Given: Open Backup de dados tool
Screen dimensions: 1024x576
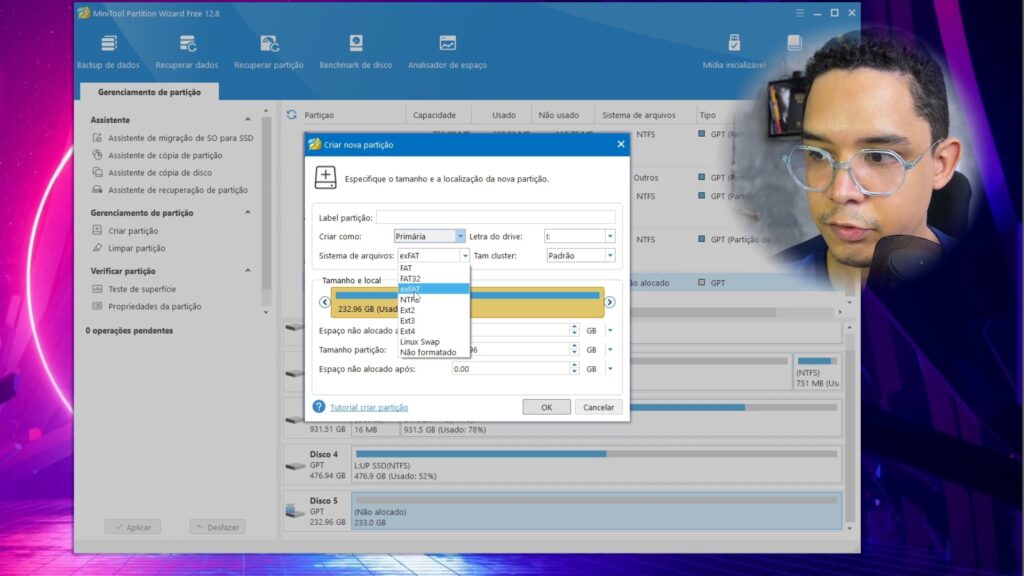Looking at the screenshot, I should (x=108, y=52).
